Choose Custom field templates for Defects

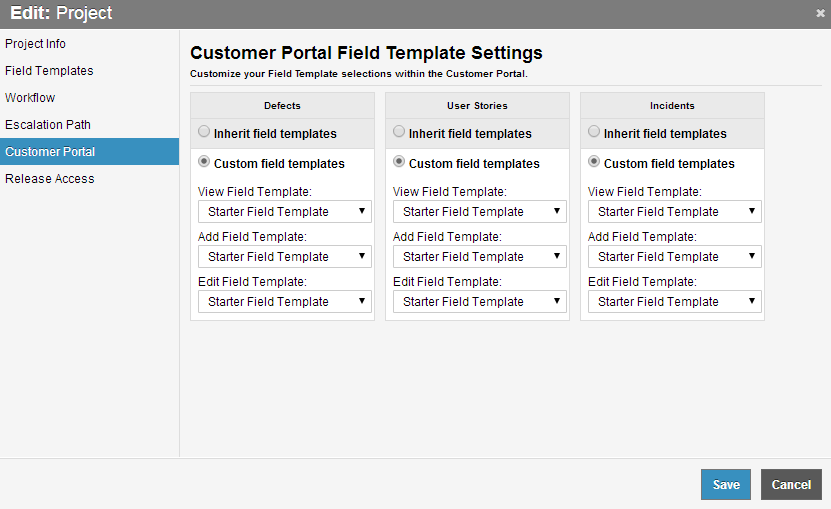tap(204, 162)
